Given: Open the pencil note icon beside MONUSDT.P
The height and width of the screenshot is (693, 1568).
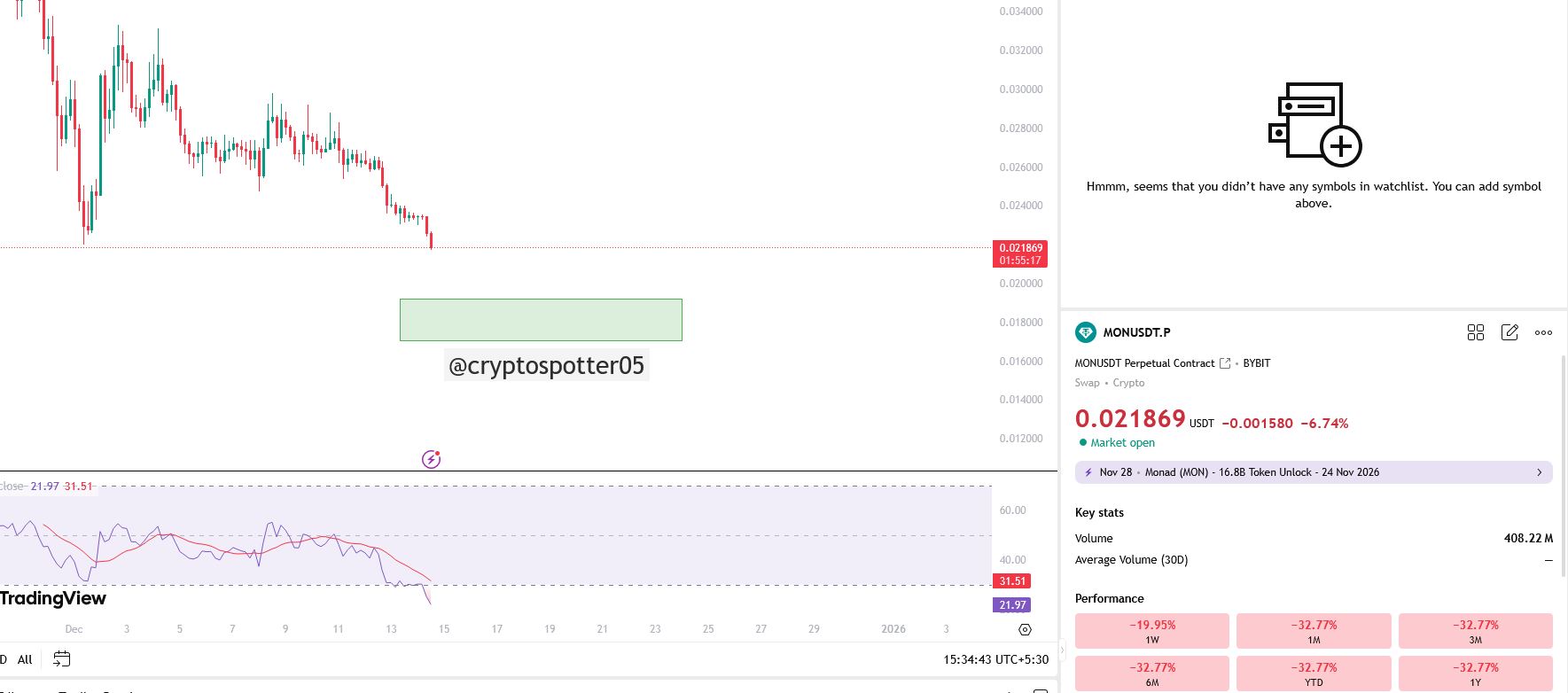Looking at the screenshot, I should [1509, 332].
